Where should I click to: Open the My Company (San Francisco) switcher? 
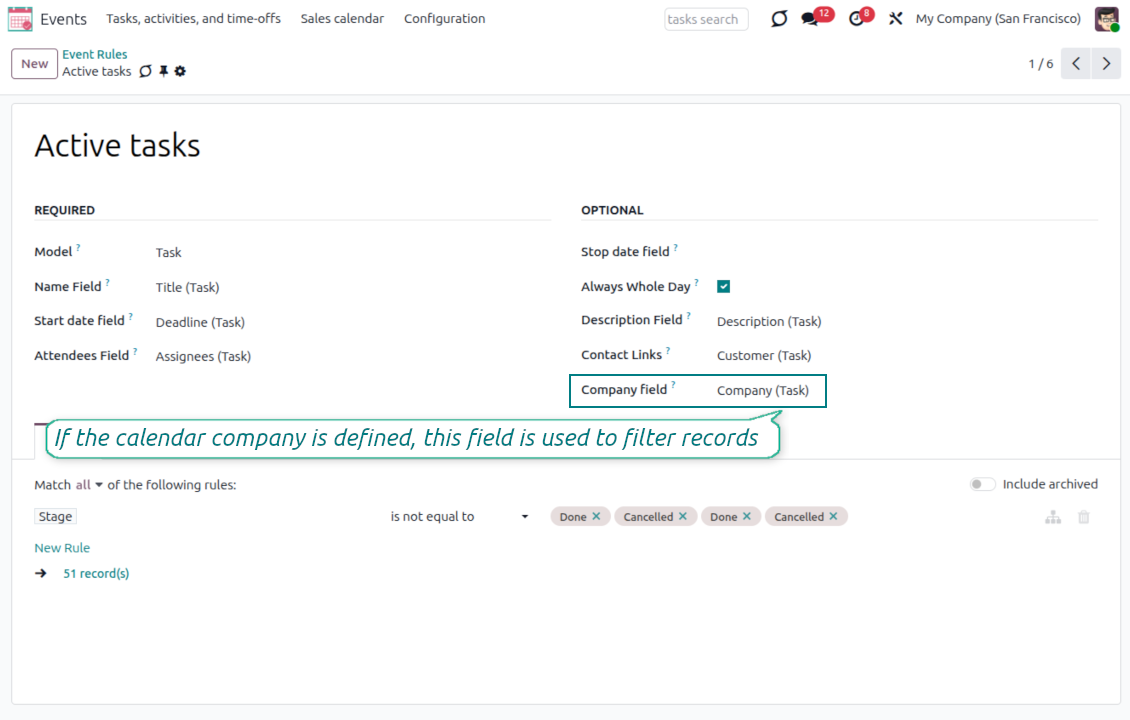pyautogui.click(x=997, y=19)
